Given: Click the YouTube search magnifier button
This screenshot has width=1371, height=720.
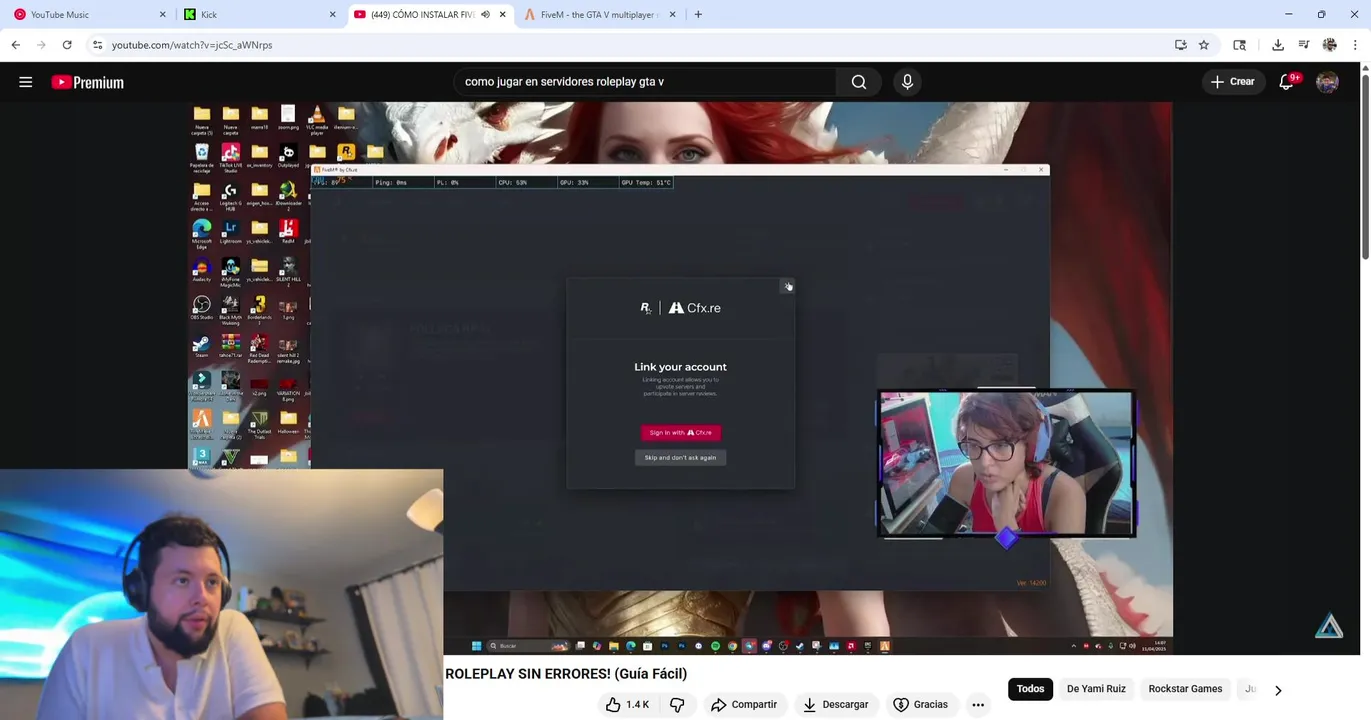Looking at the screenshot, I should 859,82.
